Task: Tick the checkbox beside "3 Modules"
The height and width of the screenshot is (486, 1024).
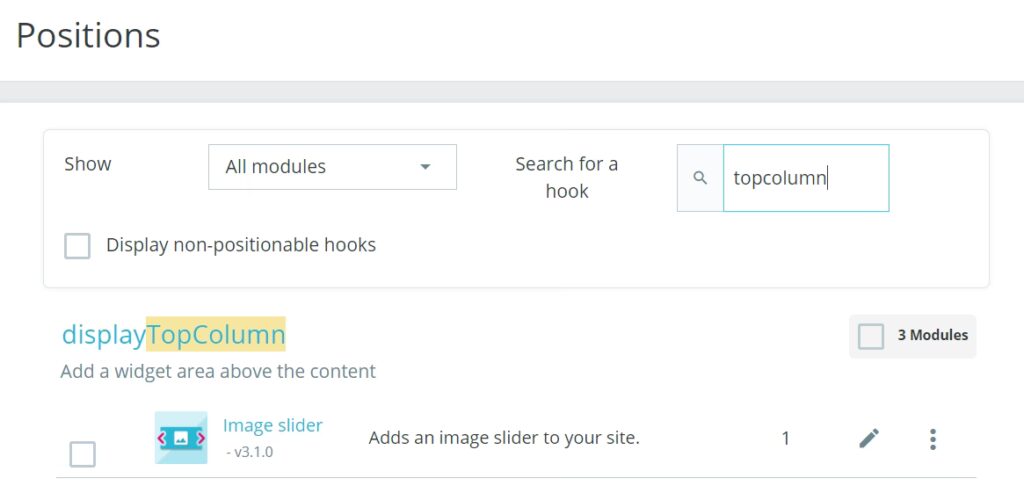Action: 871,336
